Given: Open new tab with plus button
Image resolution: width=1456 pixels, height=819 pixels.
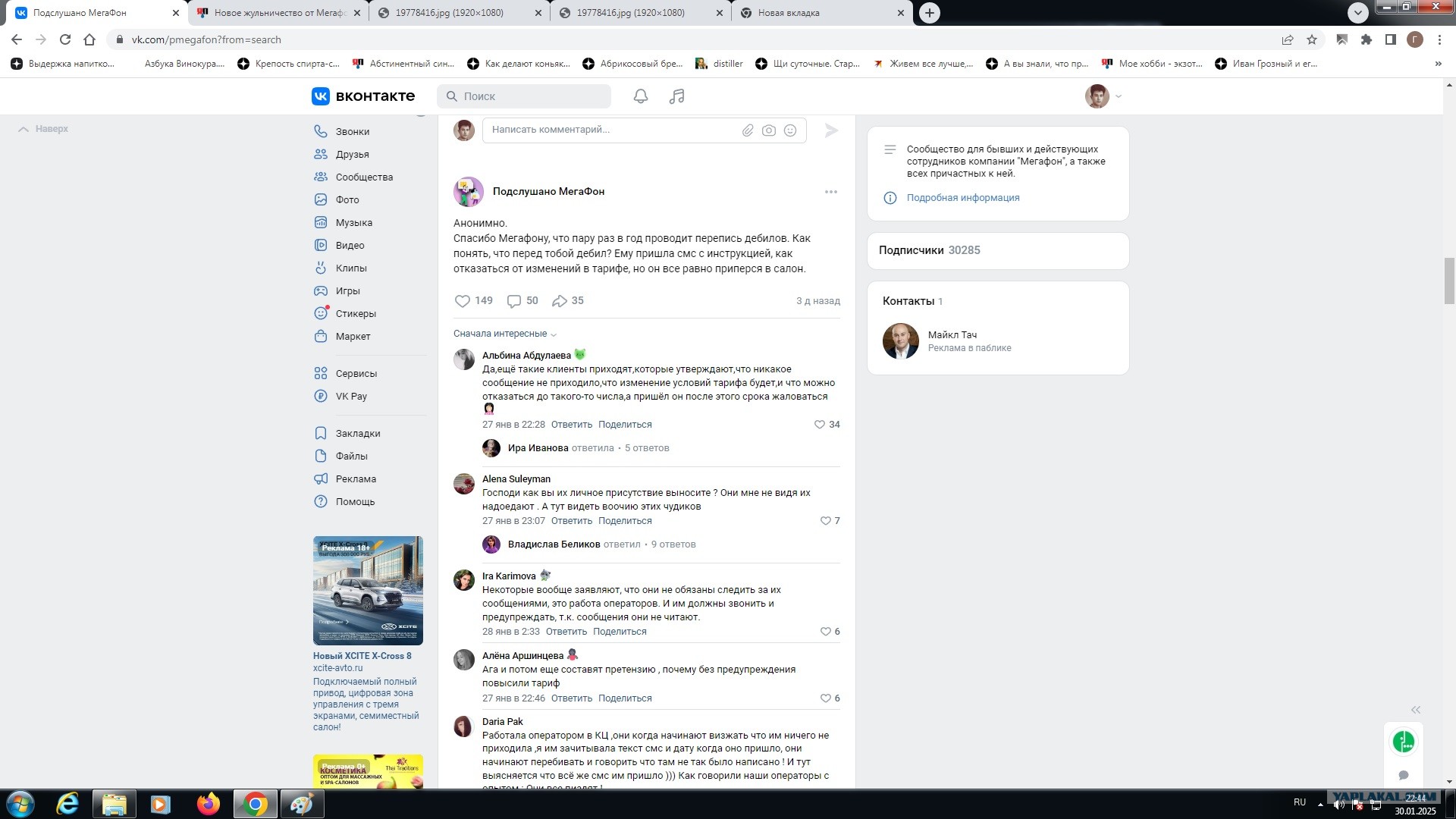Looking at the screenshot, I should tap(930, 13).
